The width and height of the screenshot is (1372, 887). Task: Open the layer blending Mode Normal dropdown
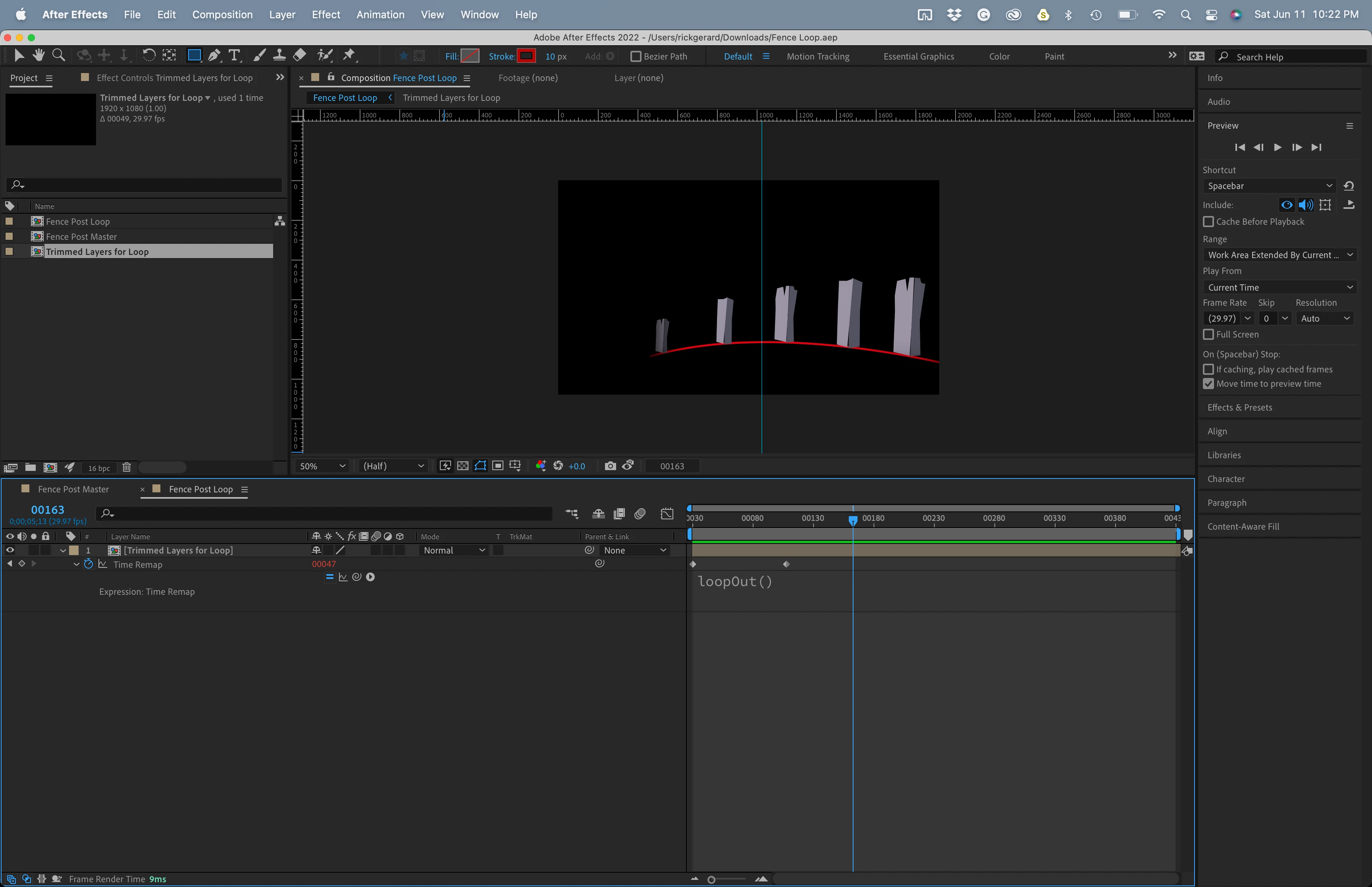pyautogui.click(x=454, y=551)
